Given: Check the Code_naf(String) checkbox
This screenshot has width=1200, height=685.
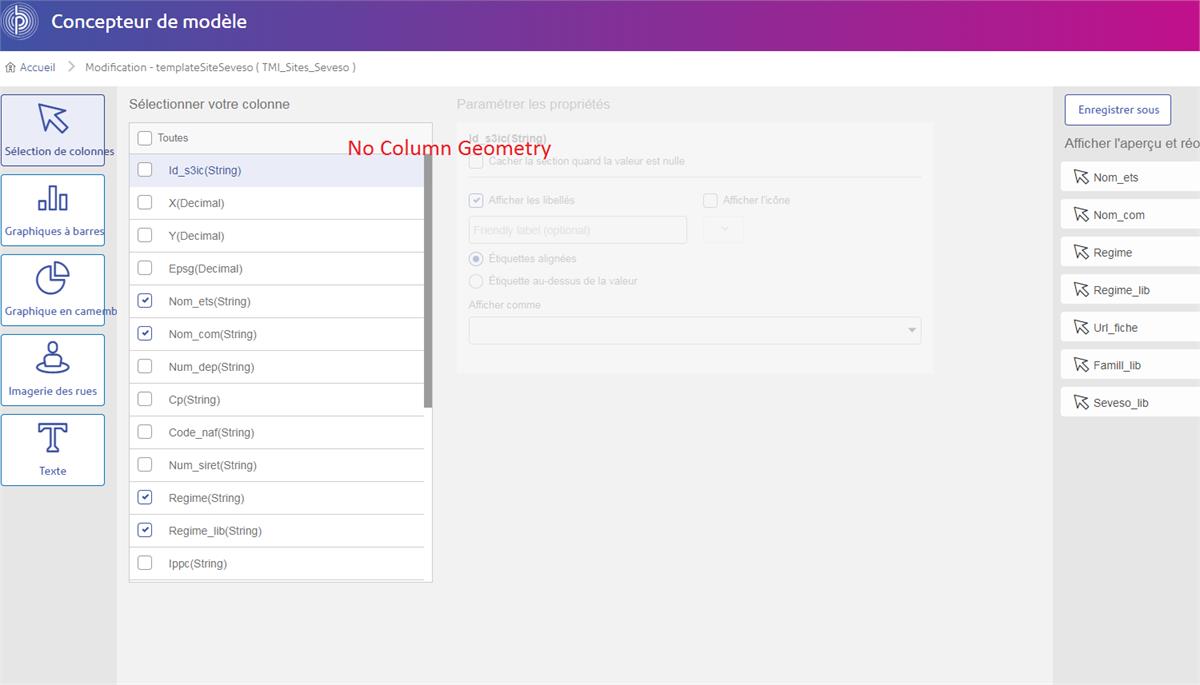Looking at the screenshot, I should (x=145, y=432).
